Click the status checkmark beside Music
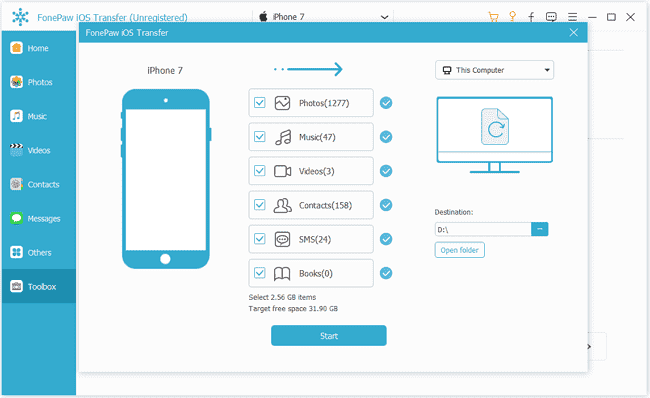 pos(386,136)
